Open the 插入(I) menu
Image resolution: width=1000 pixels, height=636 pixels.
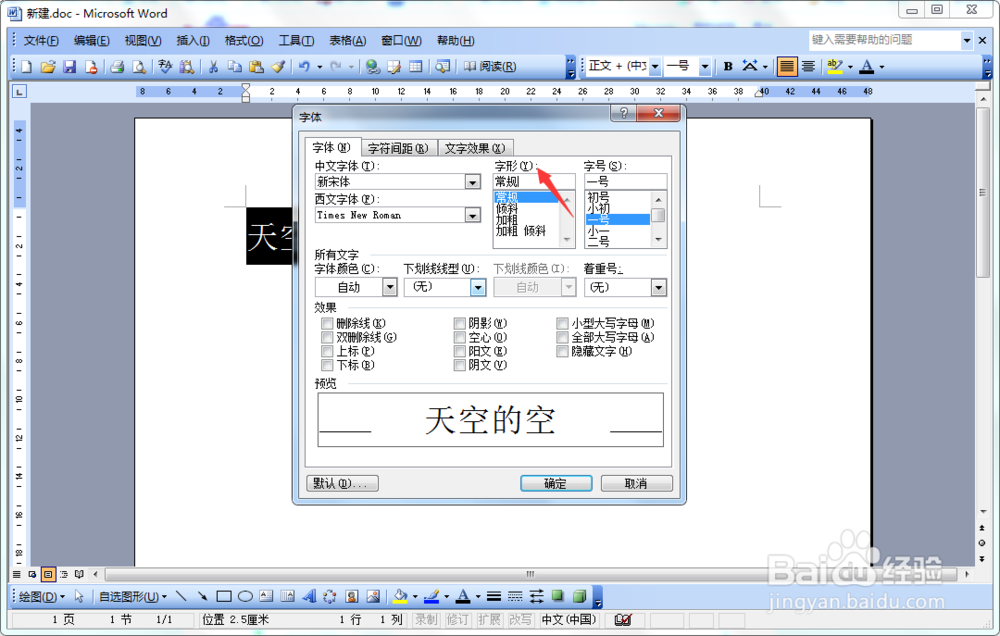coord(193,41)
